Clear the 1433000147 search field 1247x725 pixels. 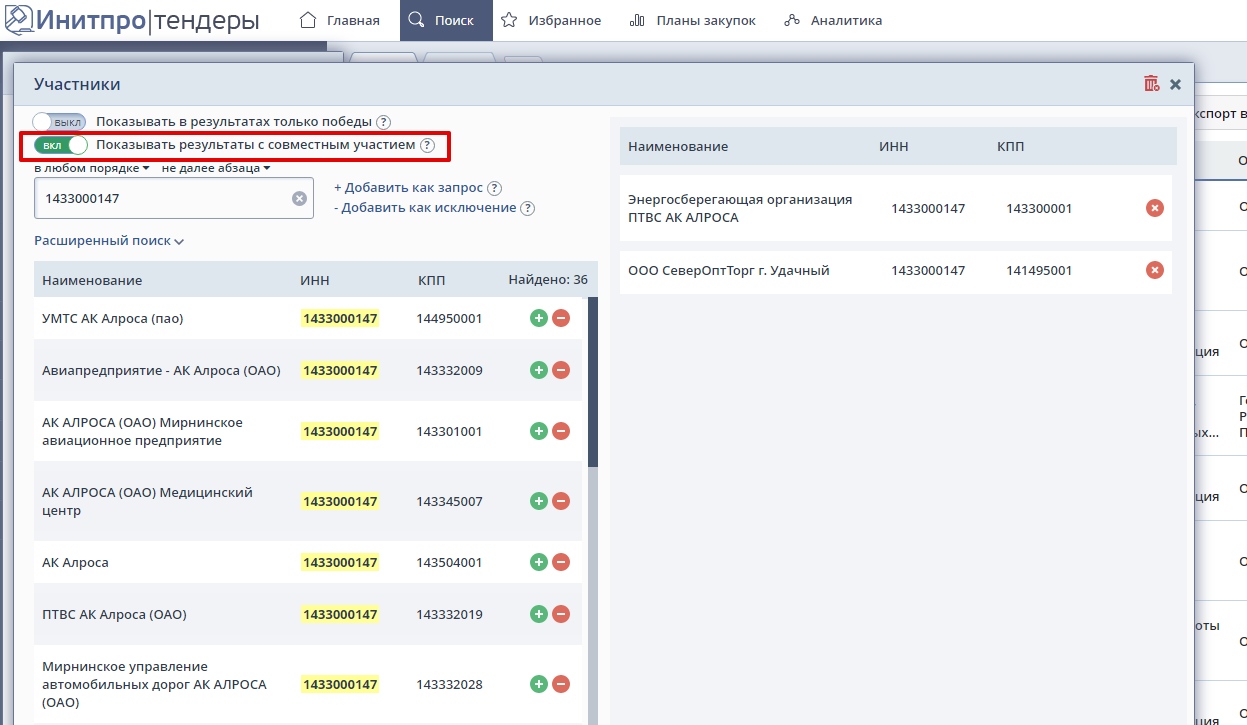tap(299, 198)
